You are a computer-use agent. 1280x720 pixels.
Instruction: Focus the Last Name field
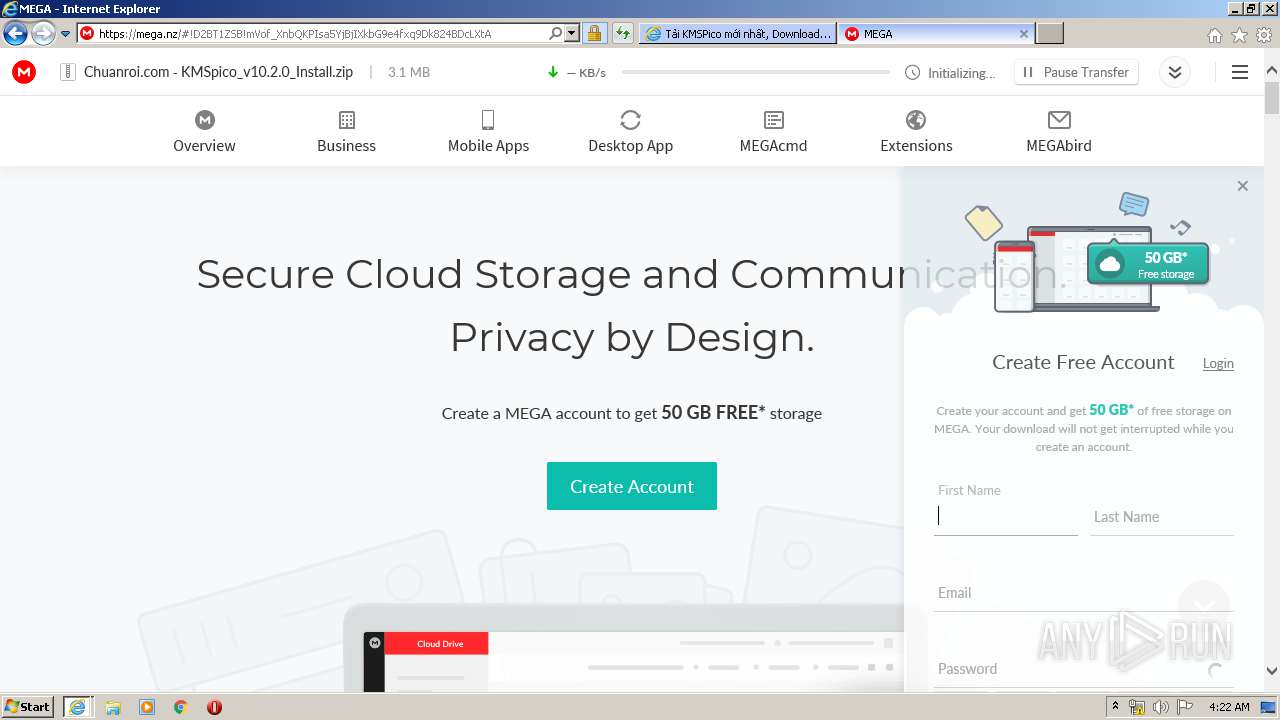[1162, 517]
